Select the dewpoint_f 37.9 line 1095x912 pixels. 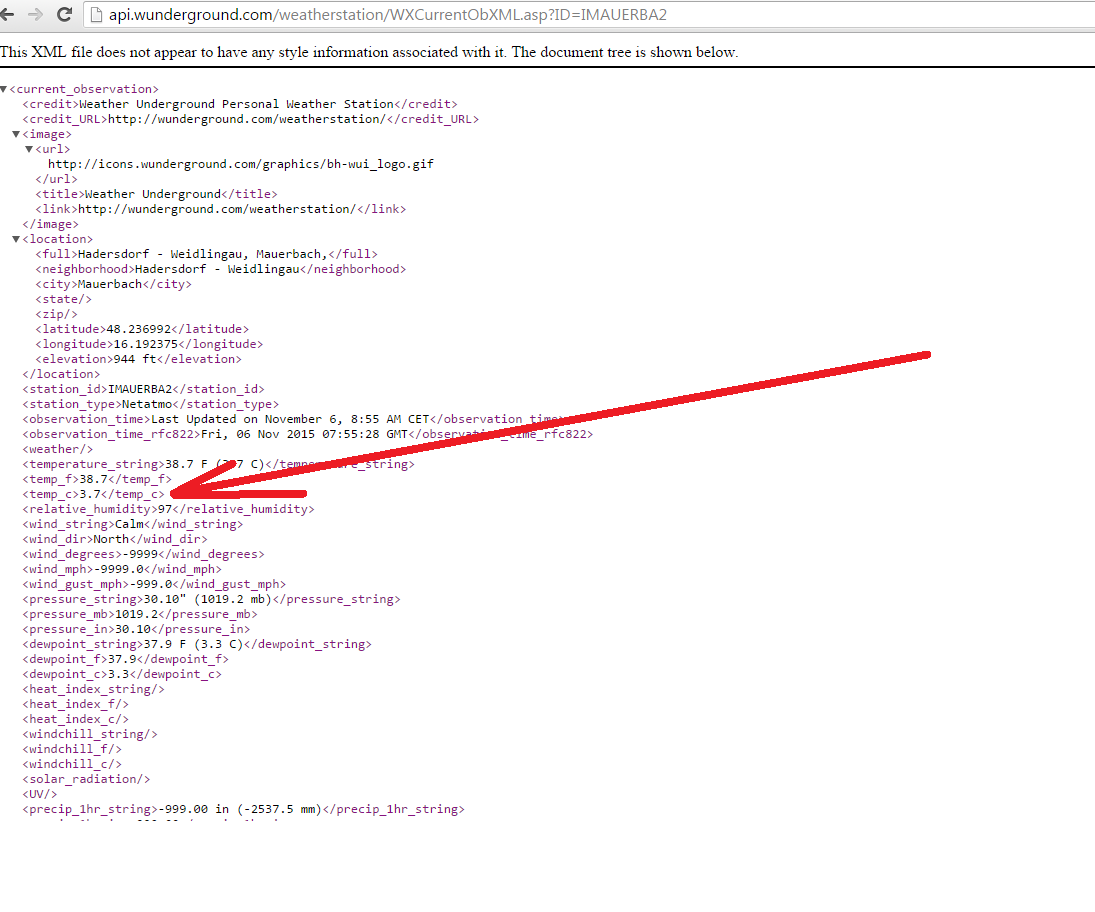click(125, 659)
